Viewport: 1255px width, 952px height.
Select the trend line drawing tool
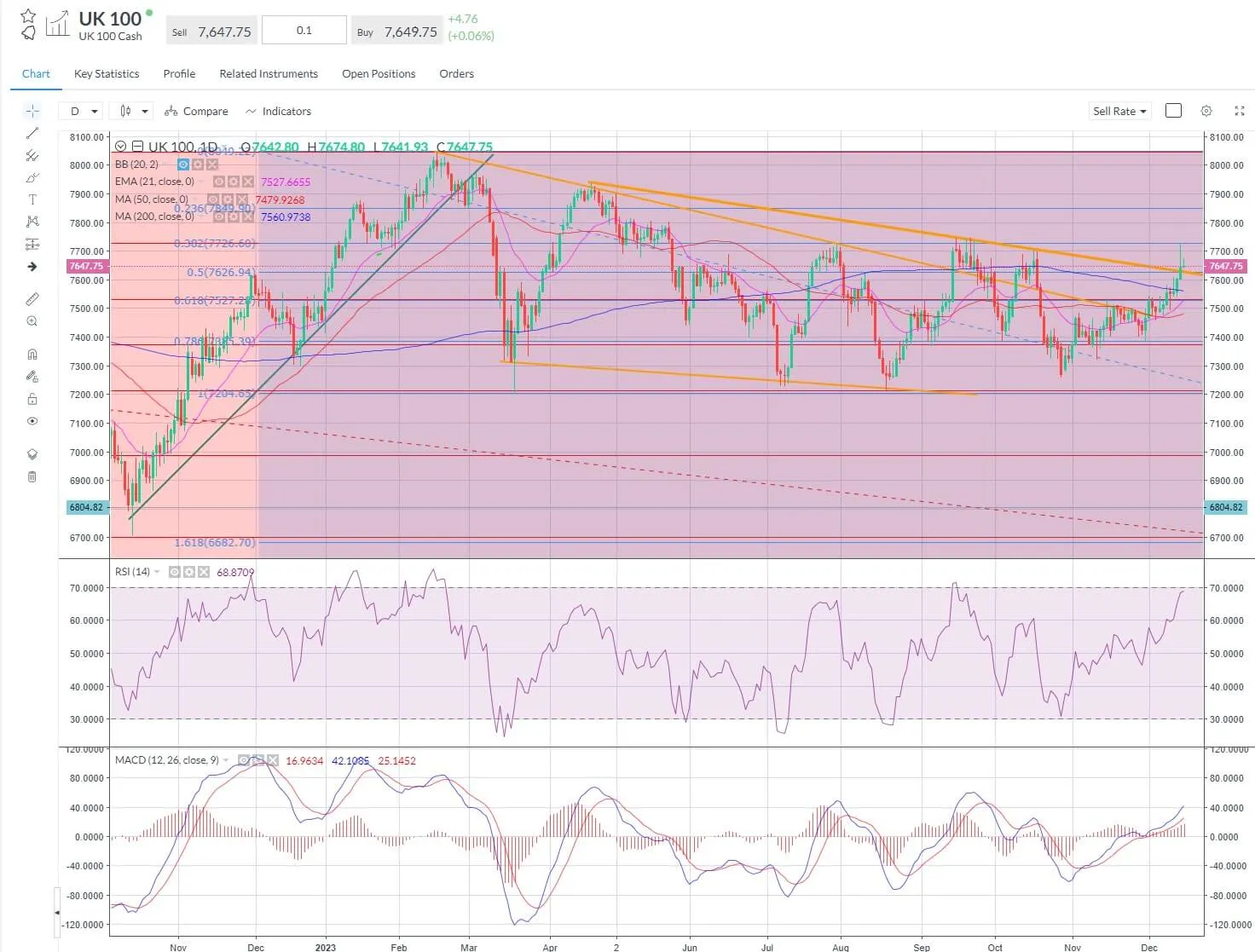click(x=32, y=133)
